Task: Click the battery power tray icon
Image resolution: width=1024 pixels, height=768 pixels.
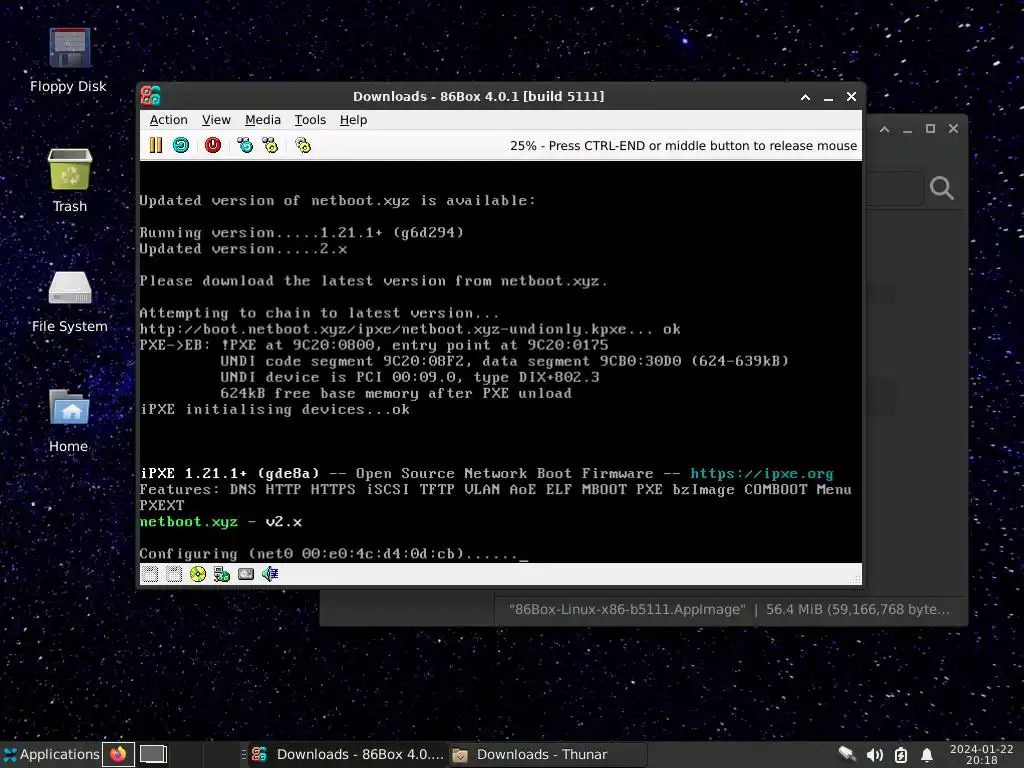Action: (x=901, y=755)
